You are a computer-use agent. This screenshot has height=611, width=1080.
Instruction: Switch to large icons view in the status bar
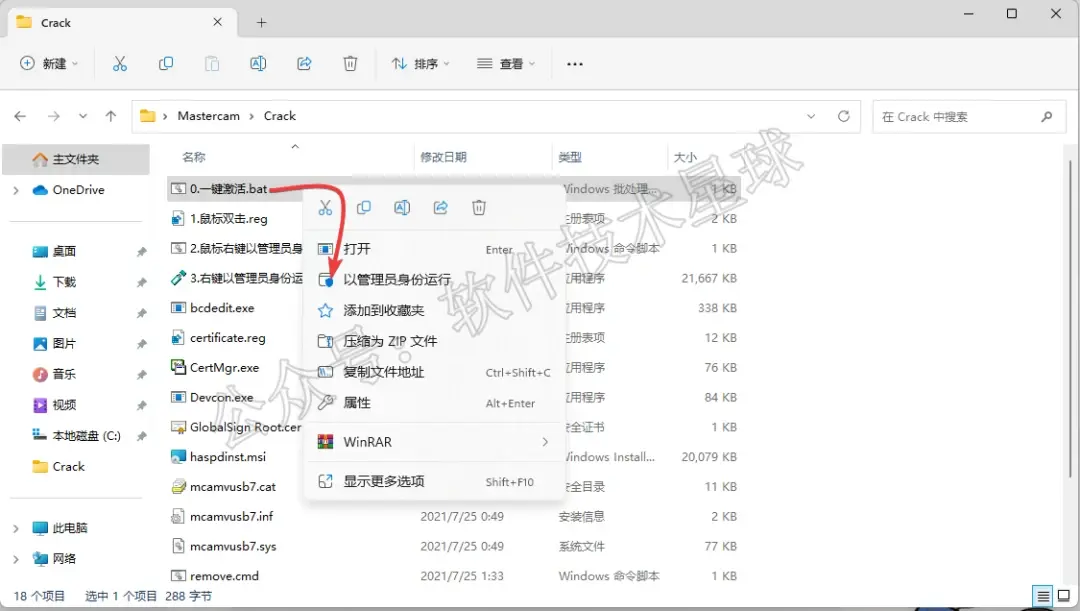(x=1064, y=596)
